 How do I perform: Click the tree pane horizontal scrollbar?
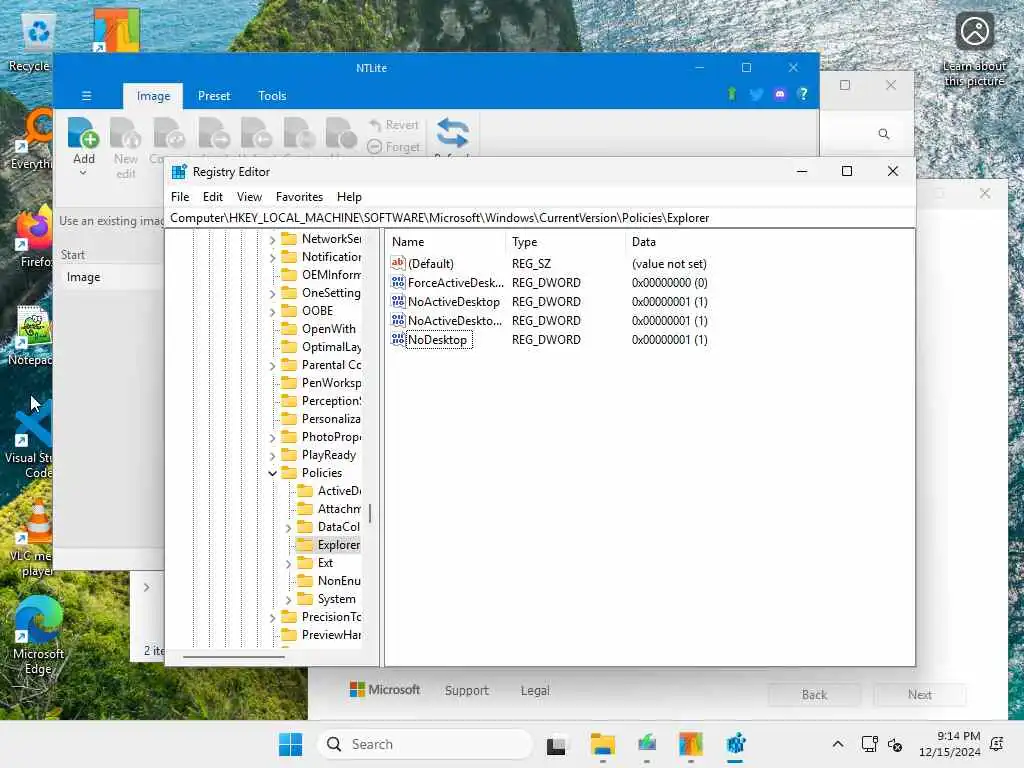pyautogui.click(x=234, y=656)
